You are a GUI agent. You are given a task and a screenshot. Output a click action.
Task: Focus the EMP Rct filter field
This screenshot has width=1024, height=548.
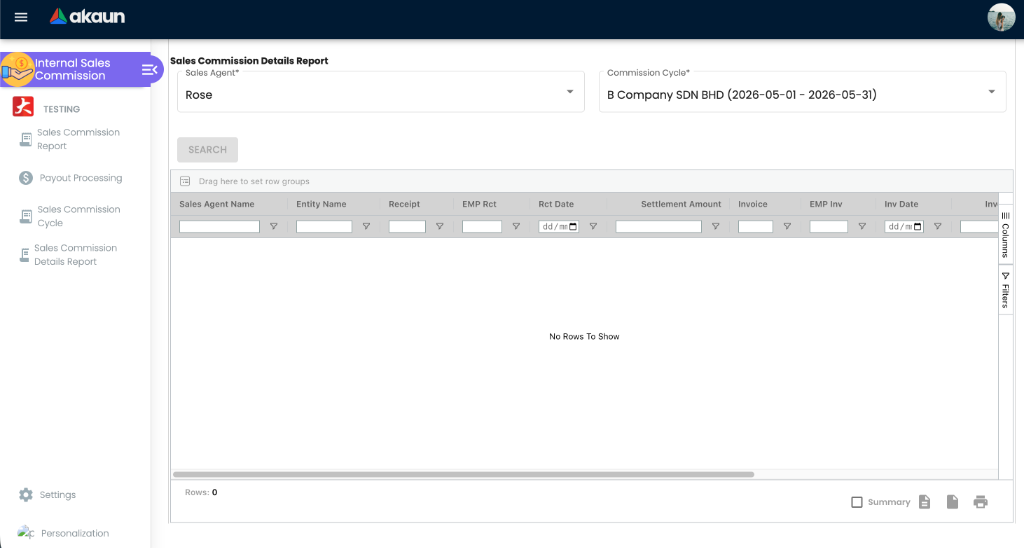click(x=482, y=227)
